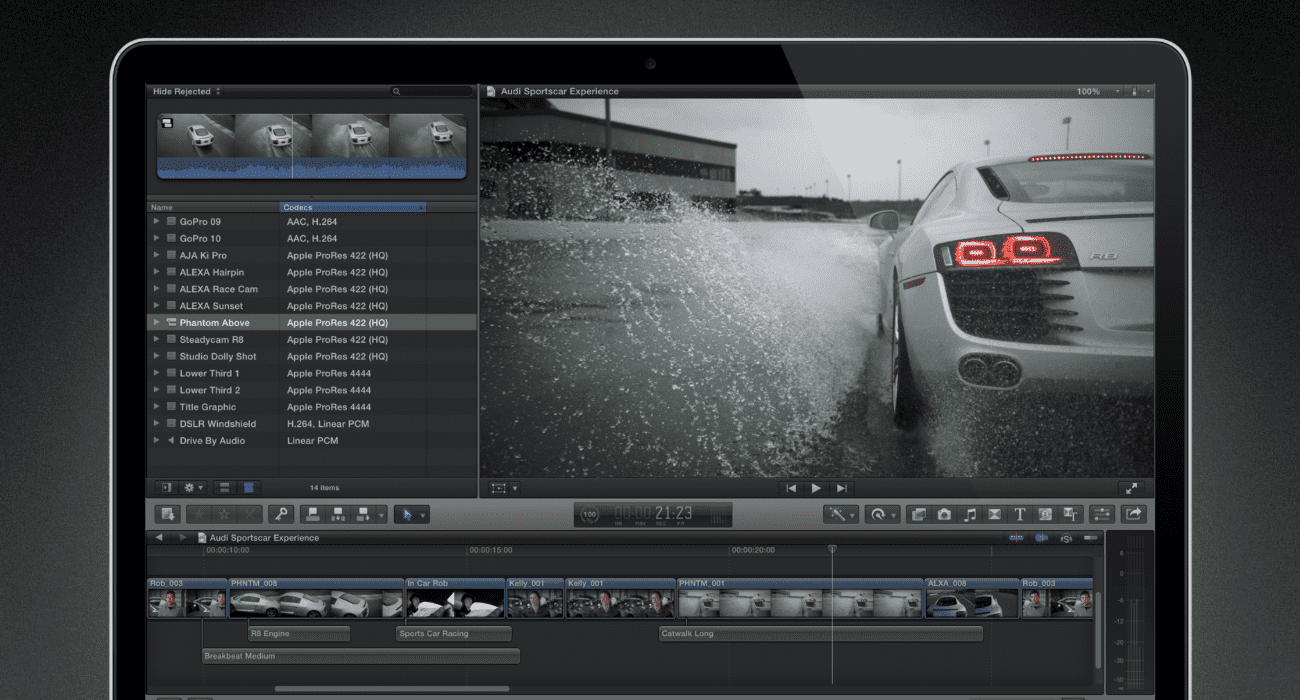The width and height of the screenshot is (1300, 700).
Task: Click the Insert clip edit icon
Action: pyautogui.click(x=338, y=514)
